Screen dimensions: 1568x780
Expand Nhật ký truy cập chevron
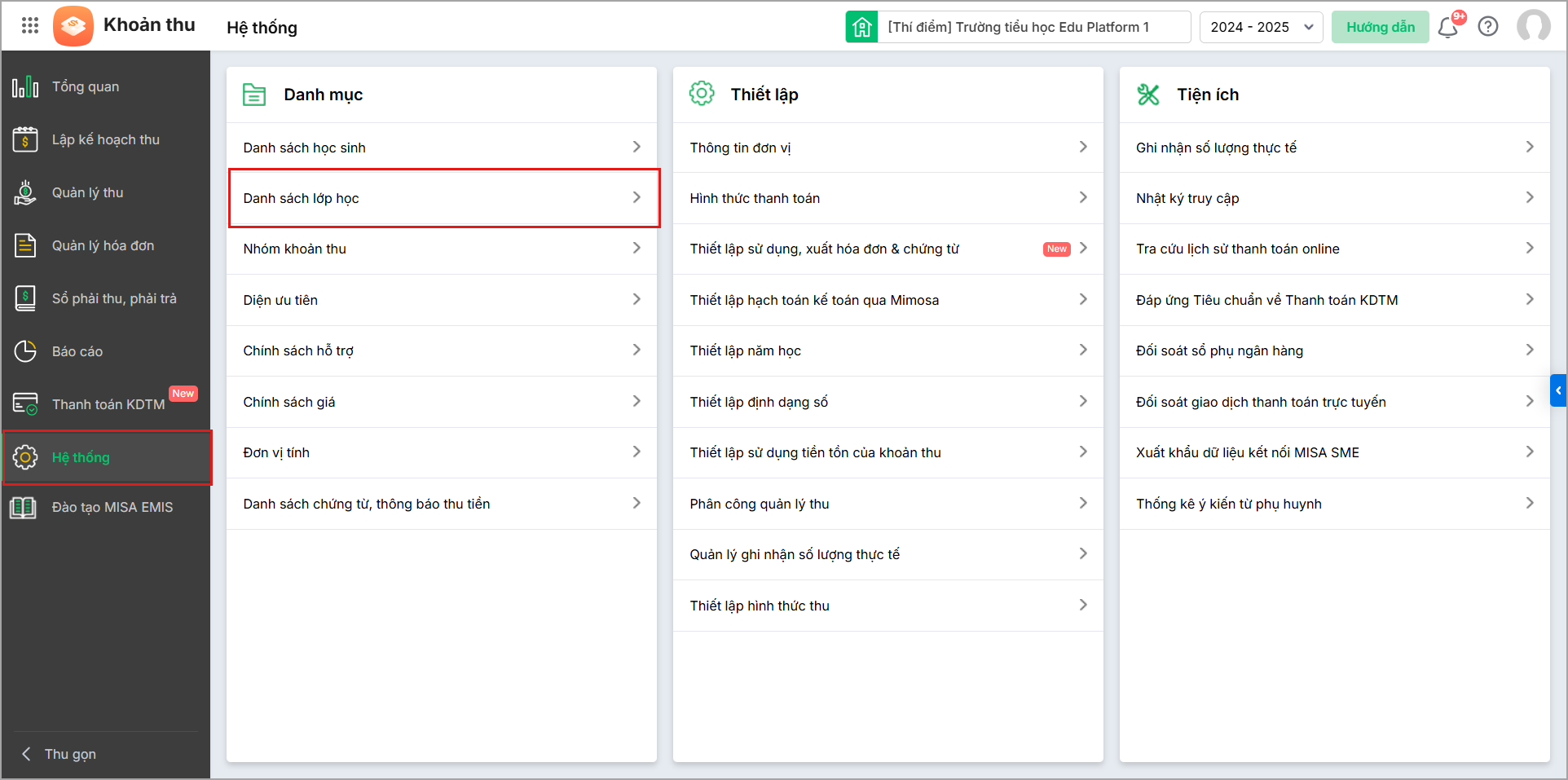pos(1530,197)
